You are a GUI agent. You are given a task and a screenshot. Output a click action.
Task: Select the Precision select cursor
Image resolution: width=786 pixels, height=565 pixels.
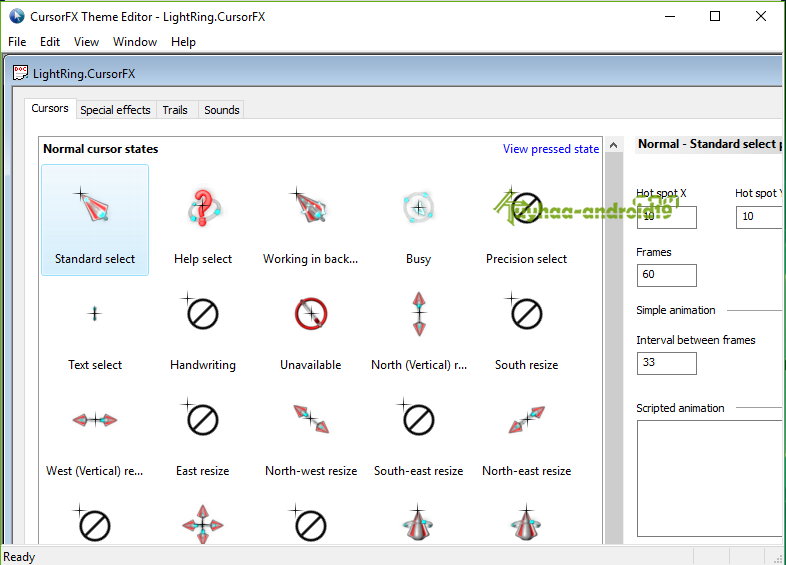pyautogui.click(x=526, y=220)
